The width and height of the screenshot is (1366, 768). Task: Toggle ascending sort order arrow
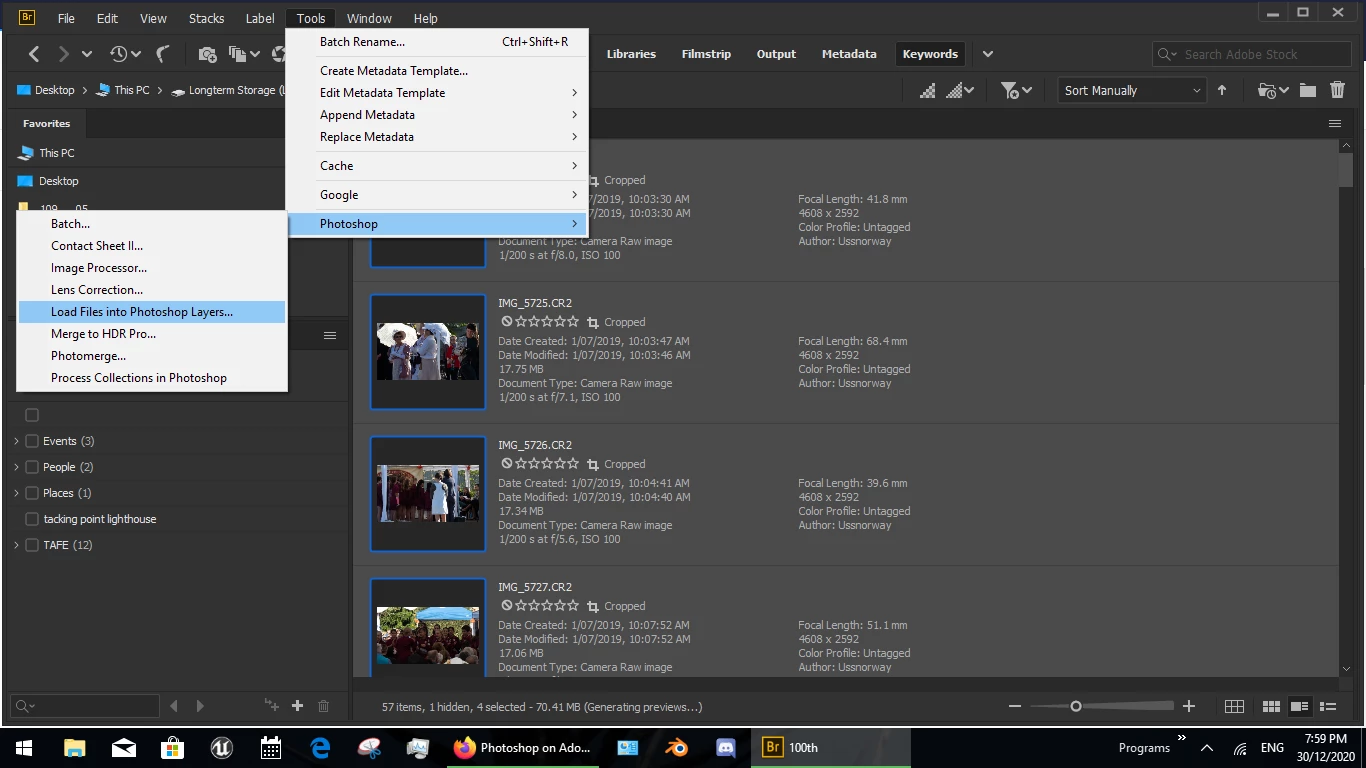[1222, 90]
